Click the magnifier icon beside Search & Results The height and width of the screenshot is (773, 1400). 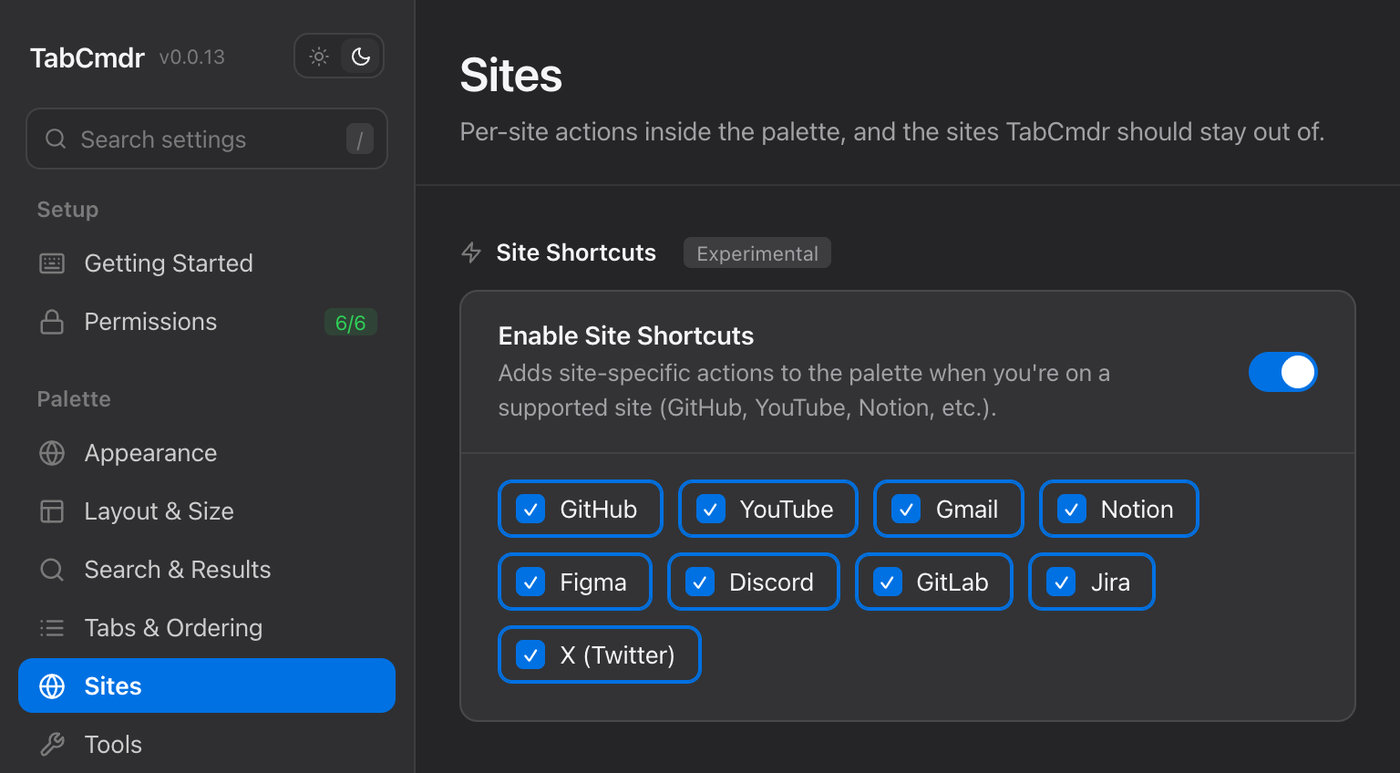click(x=52, y=570)
